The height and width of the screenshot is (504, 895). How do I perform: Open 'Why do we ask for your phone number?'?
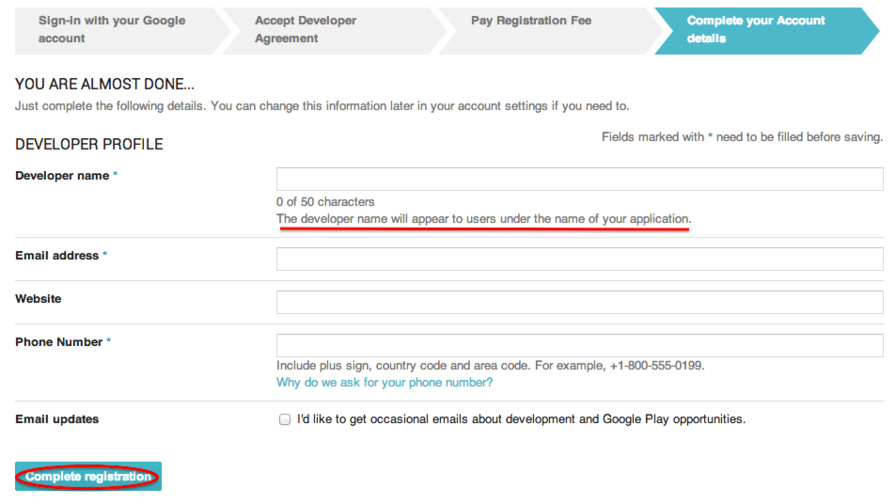pyautogui.click(x=384, y=382)
